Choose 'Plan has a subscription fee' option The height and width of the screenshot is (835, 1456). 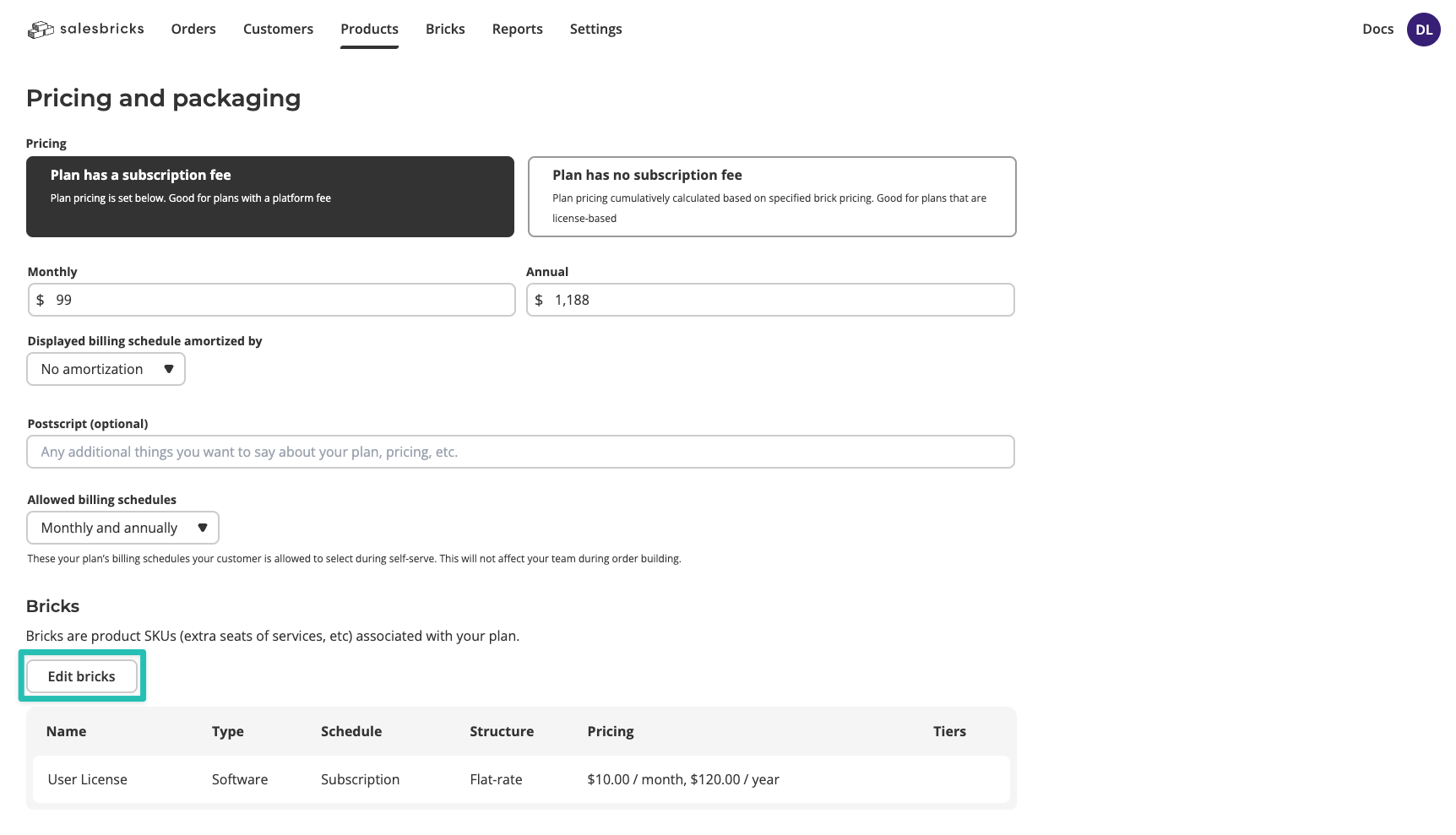click(270, 197)
